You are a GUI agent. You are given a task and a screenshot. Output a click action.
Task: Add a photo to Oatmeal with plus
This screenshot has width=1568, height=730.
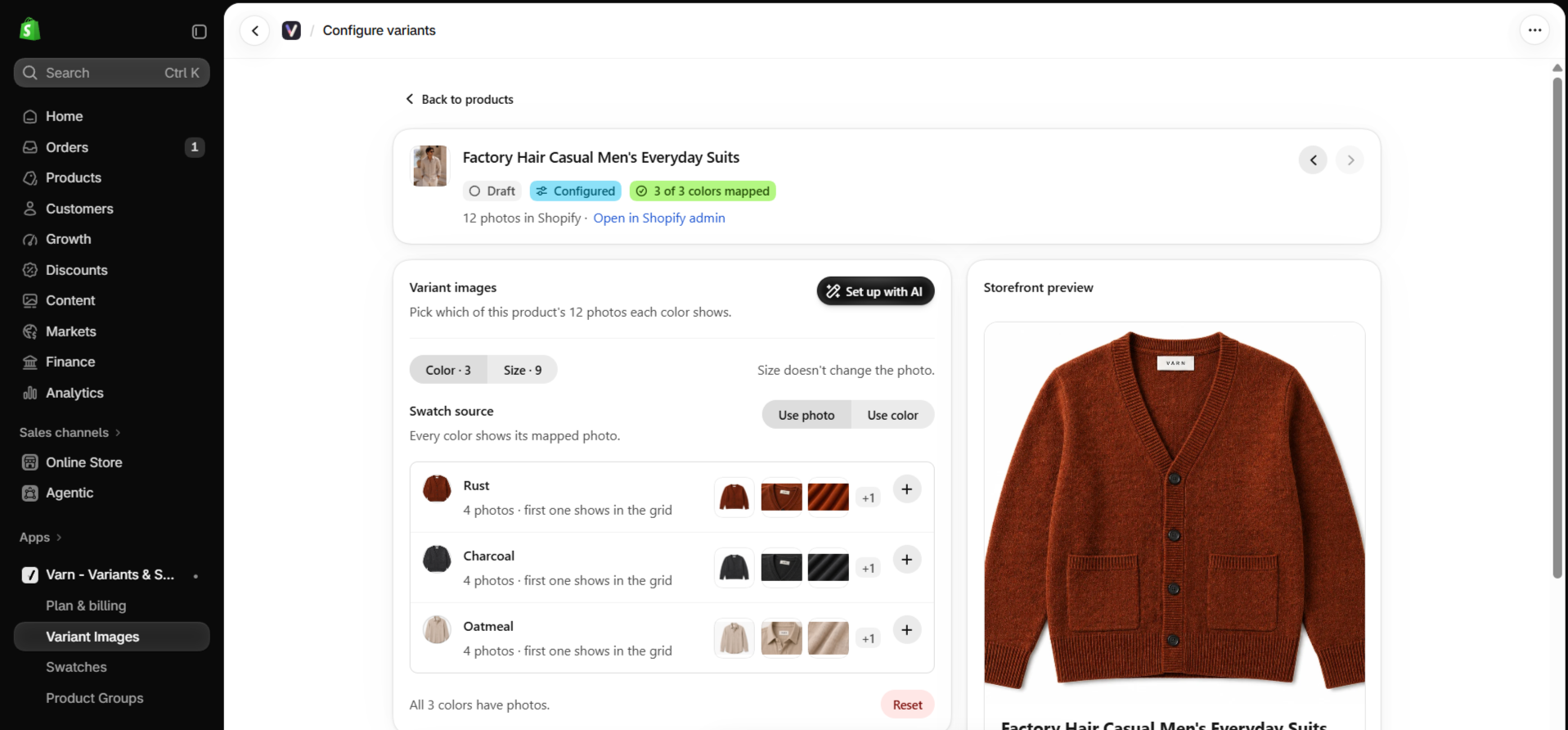(906, 630)
